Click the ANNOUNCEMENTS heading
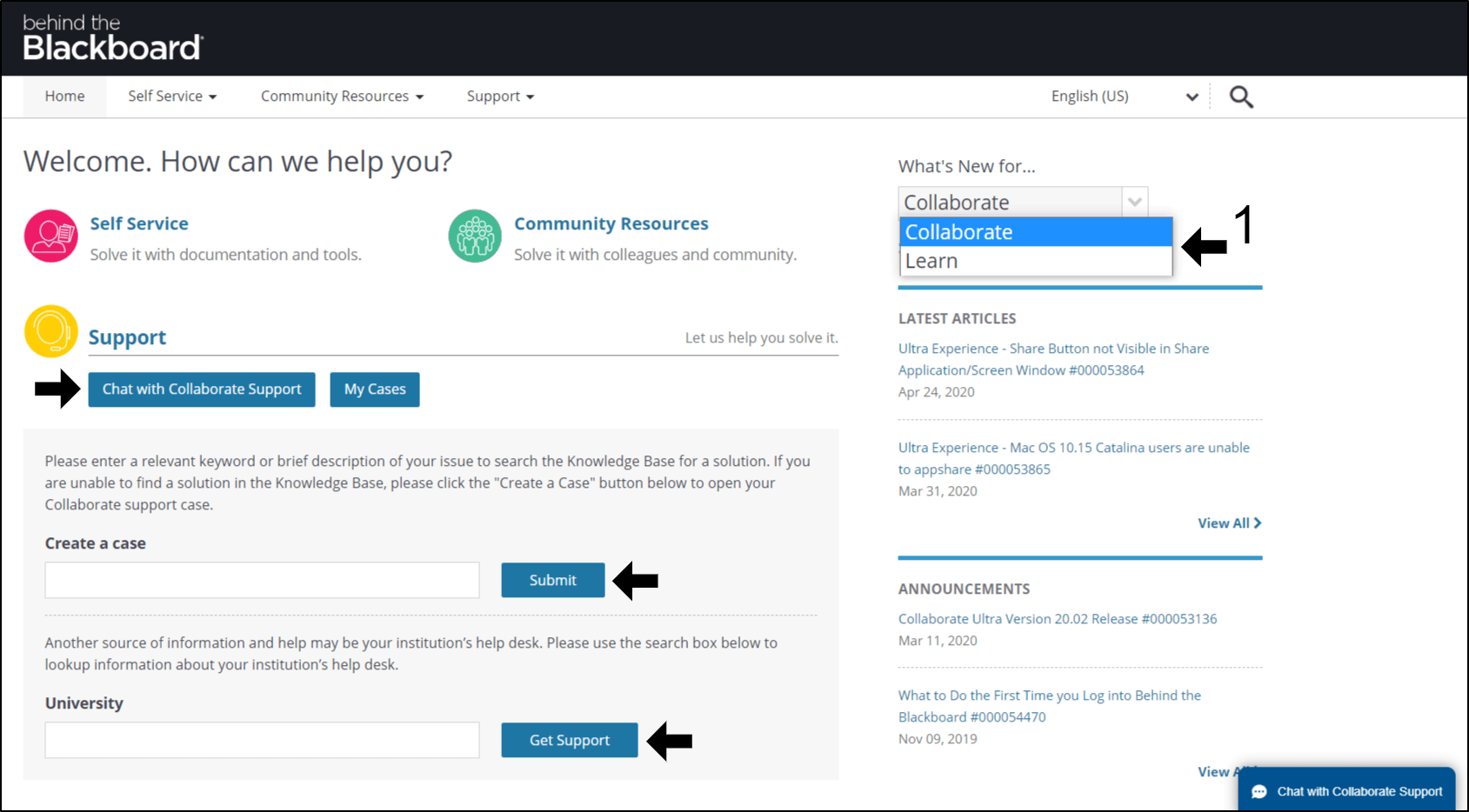 (965, 589)
